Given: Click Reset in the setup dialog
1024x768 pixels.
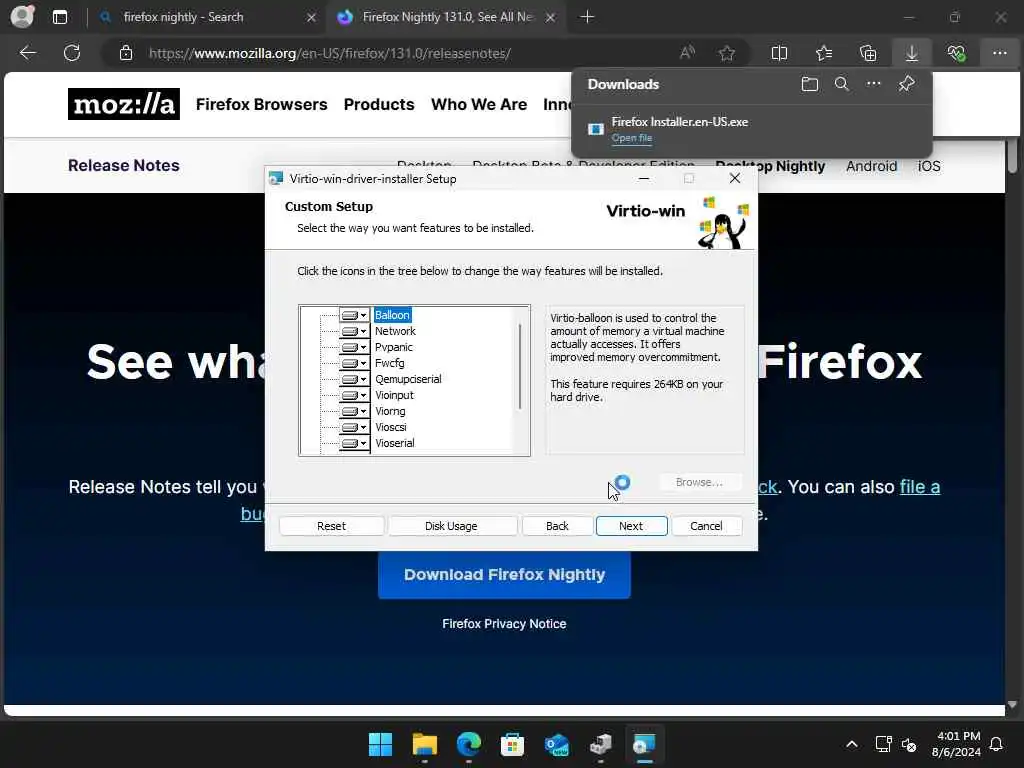Looking at the screenshot, I should [331, 526].
